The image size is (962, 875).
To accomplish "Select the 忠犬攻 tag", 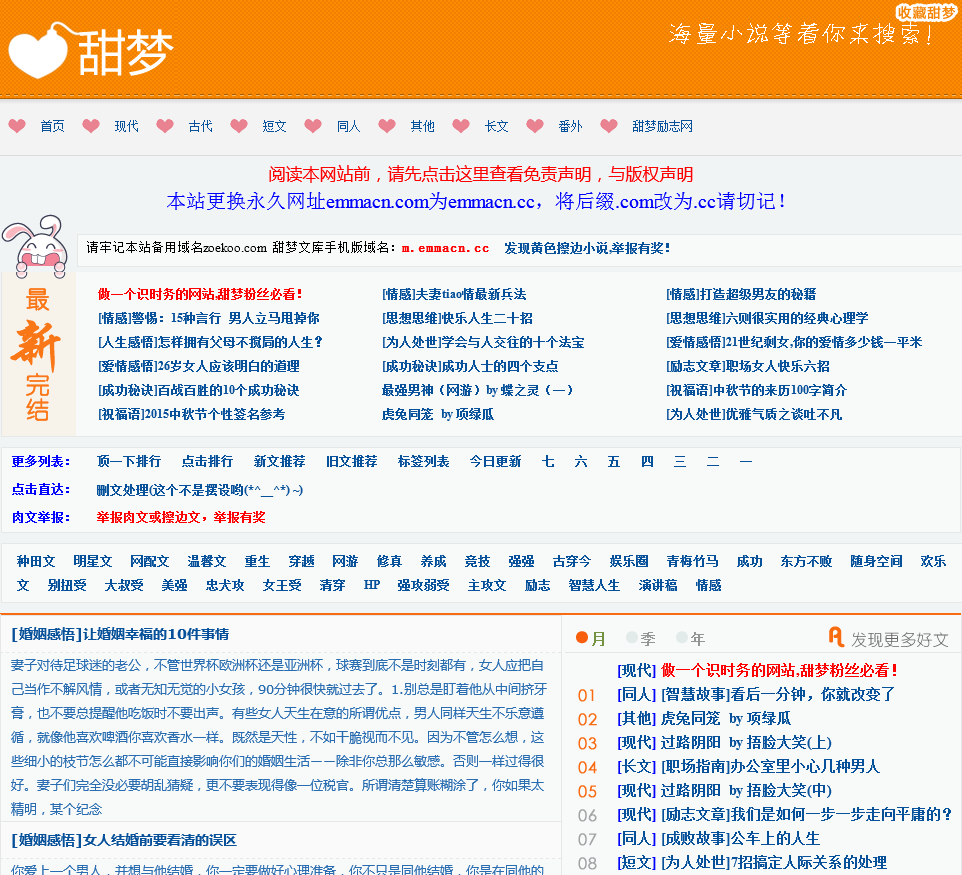I will [225, 585].
